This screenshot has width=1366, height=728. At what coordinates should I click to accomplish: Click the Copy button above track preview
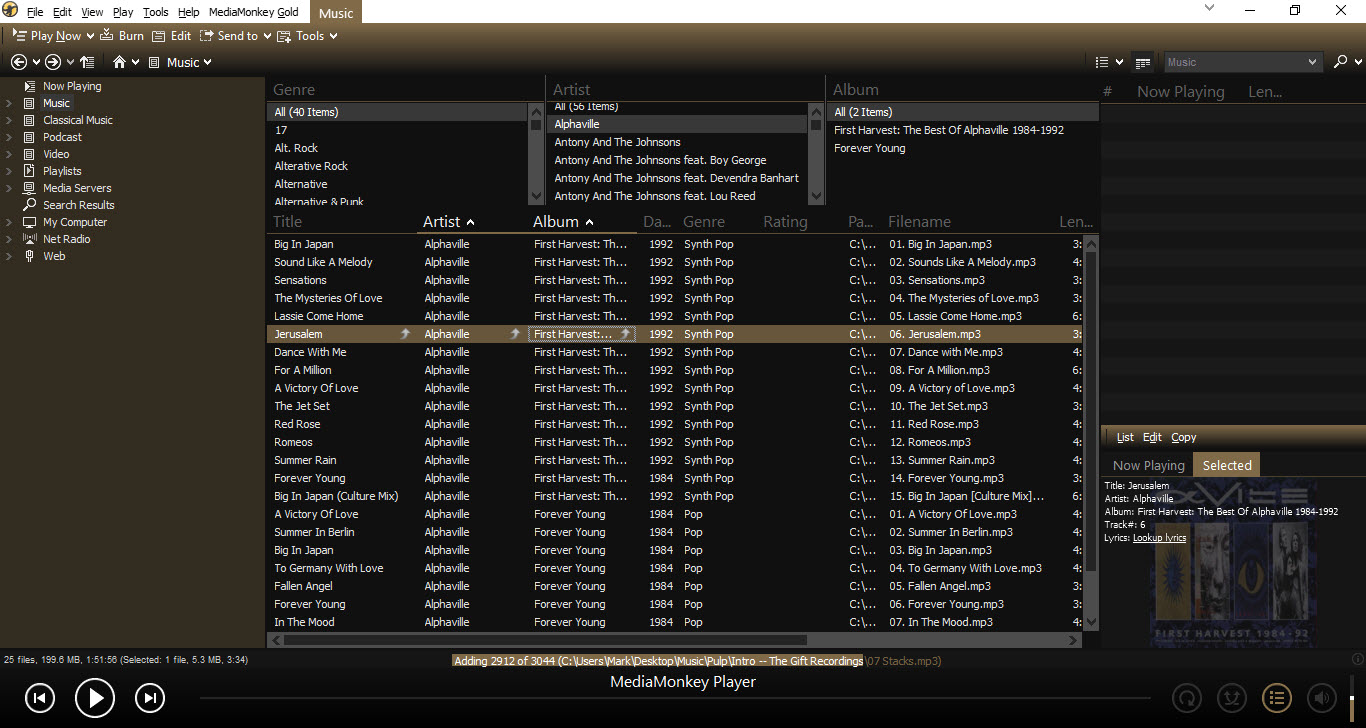coord(1184,437)
